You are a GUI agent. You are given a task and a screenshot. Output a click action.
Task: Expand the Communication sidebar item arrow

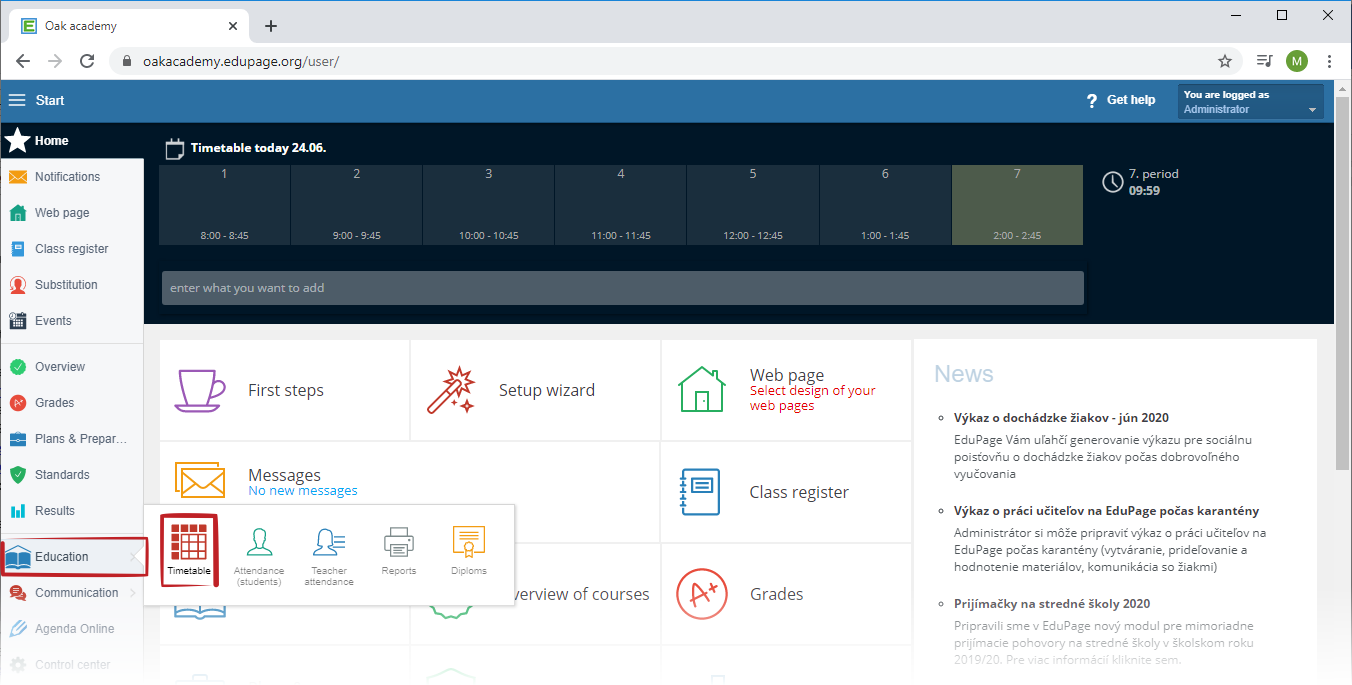[135, 593]
